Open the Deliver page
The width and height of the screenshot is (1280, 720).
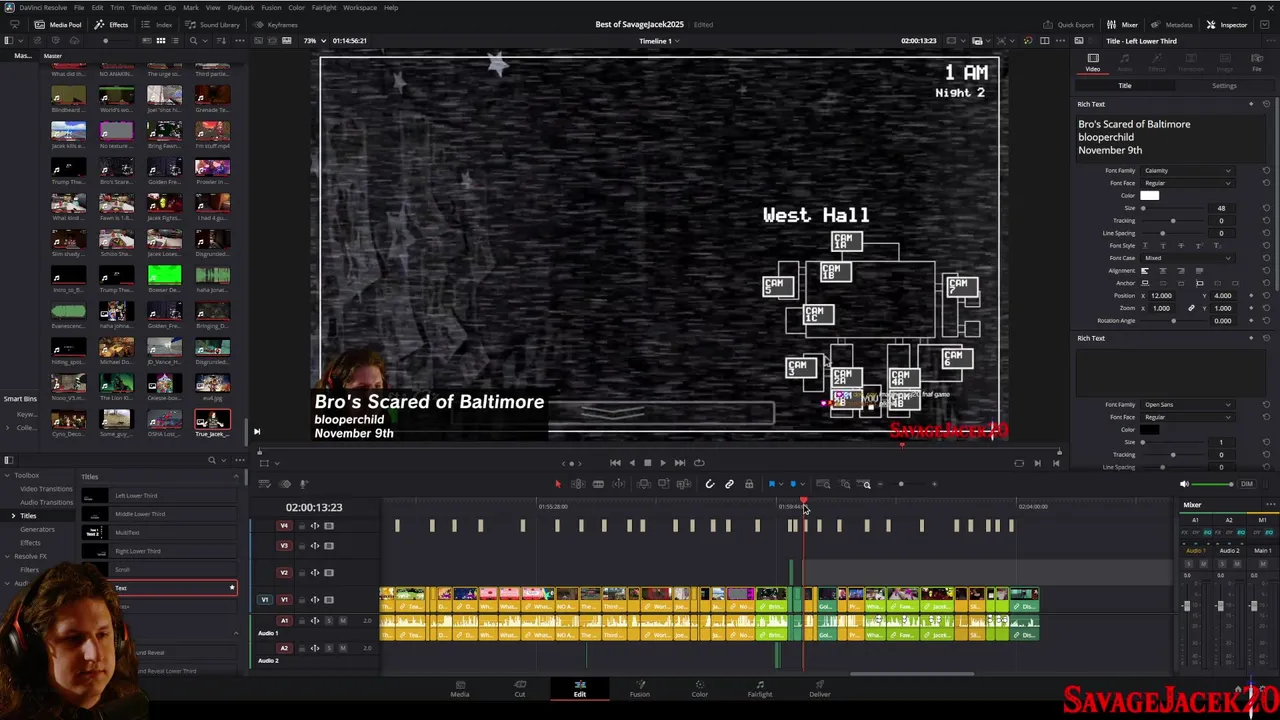pyautogui.click(x=820, y=689)
